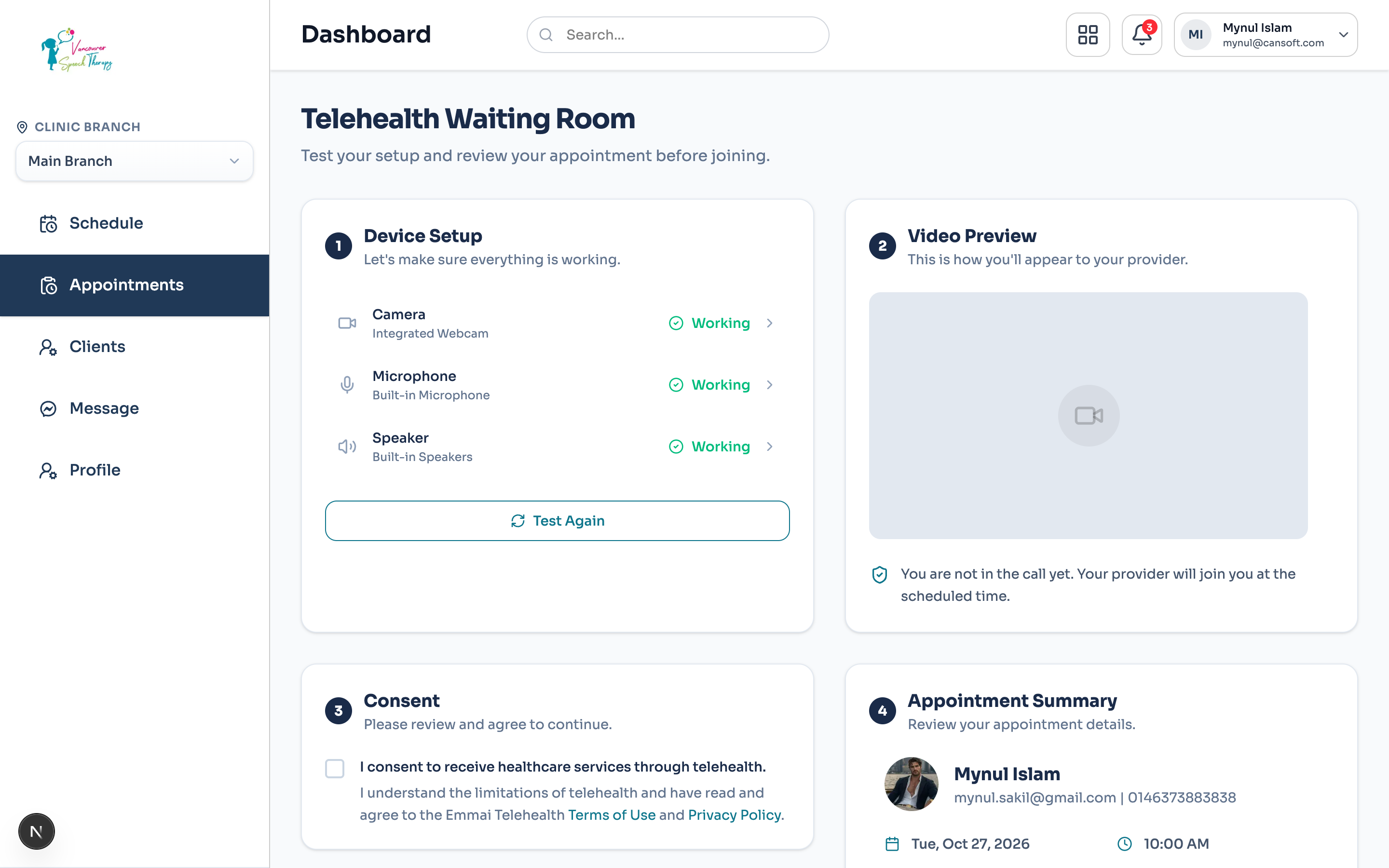
Task: Open the Terms of Use link
Action: (611, 815)
